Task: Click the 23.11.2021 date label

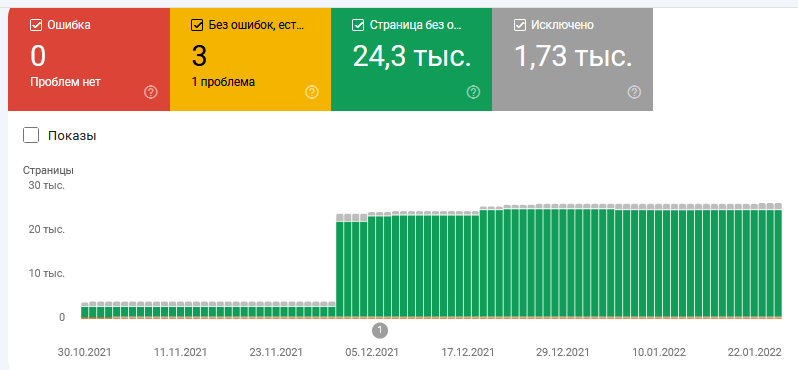Action: [276, 352]
